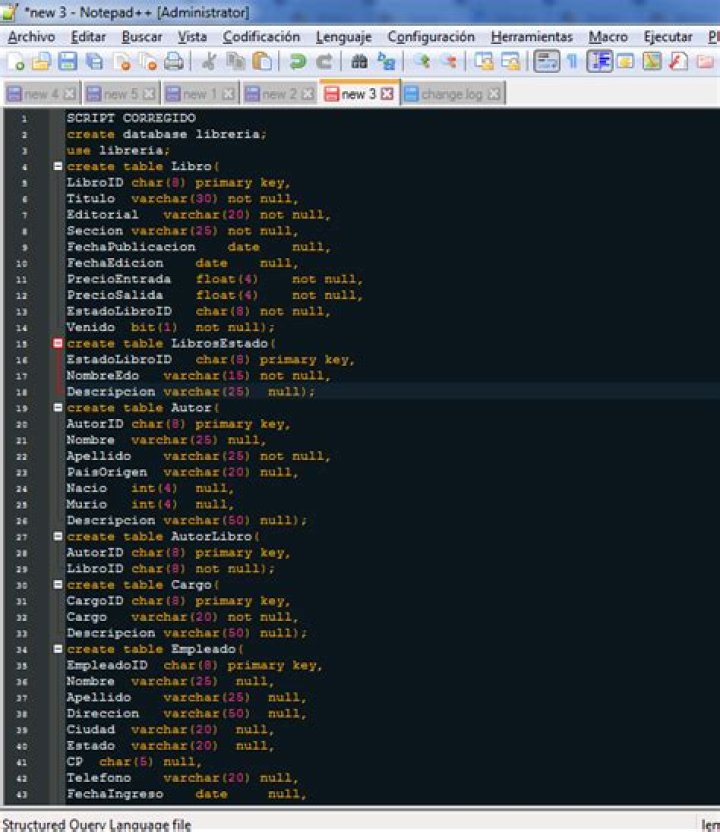Click the Redo arrow icon

pyautogui.click(x=324, y=62)
